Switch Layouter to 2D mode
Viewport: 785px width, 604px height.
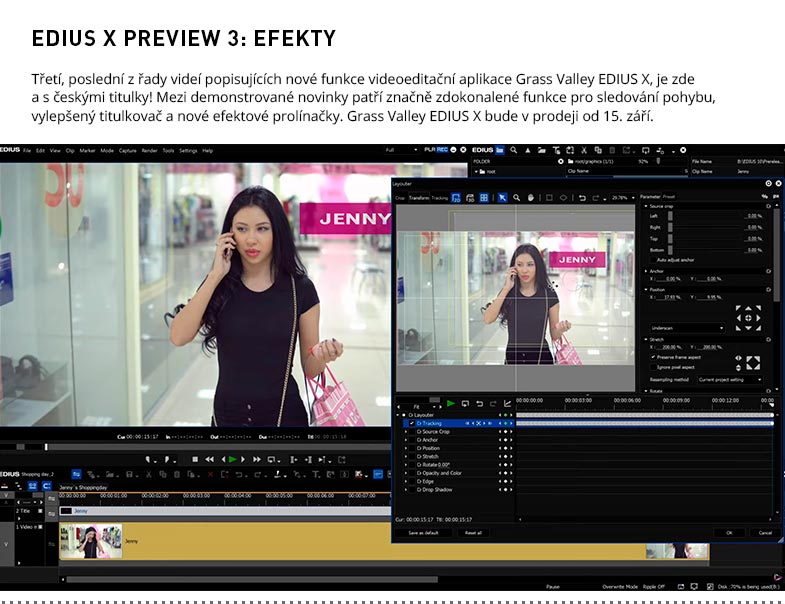pos(456,198)
